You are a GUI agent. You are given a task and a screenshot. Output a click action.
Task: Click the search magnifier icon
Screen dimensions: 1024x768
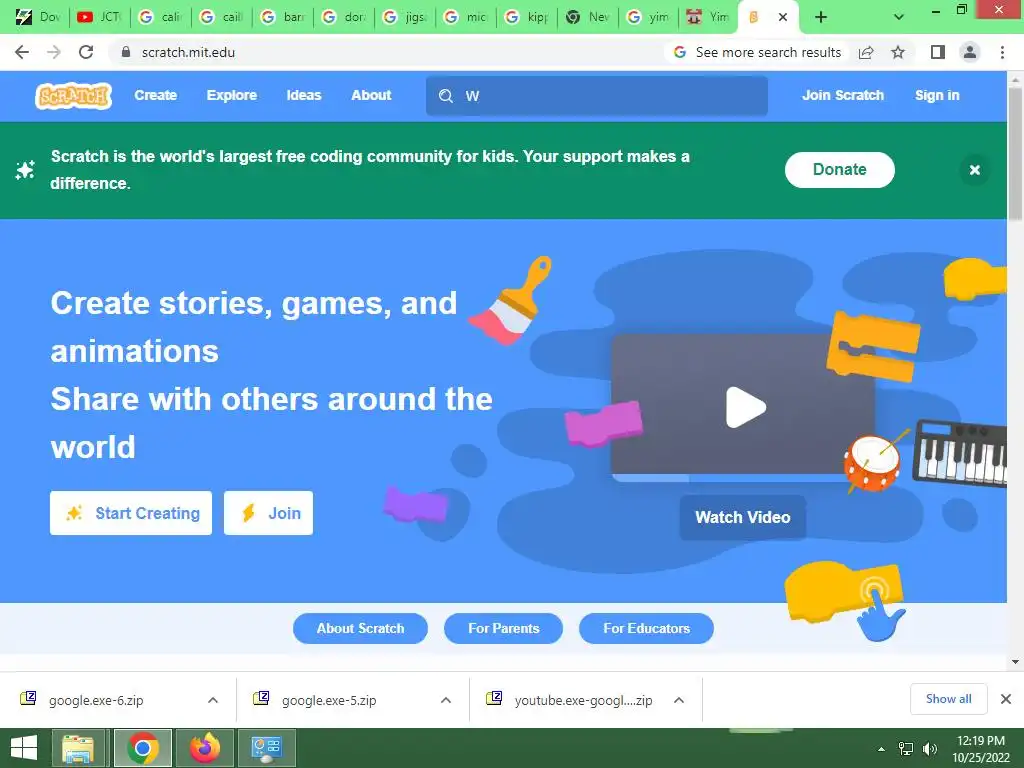pyautogui.click(x=445, y=96)
